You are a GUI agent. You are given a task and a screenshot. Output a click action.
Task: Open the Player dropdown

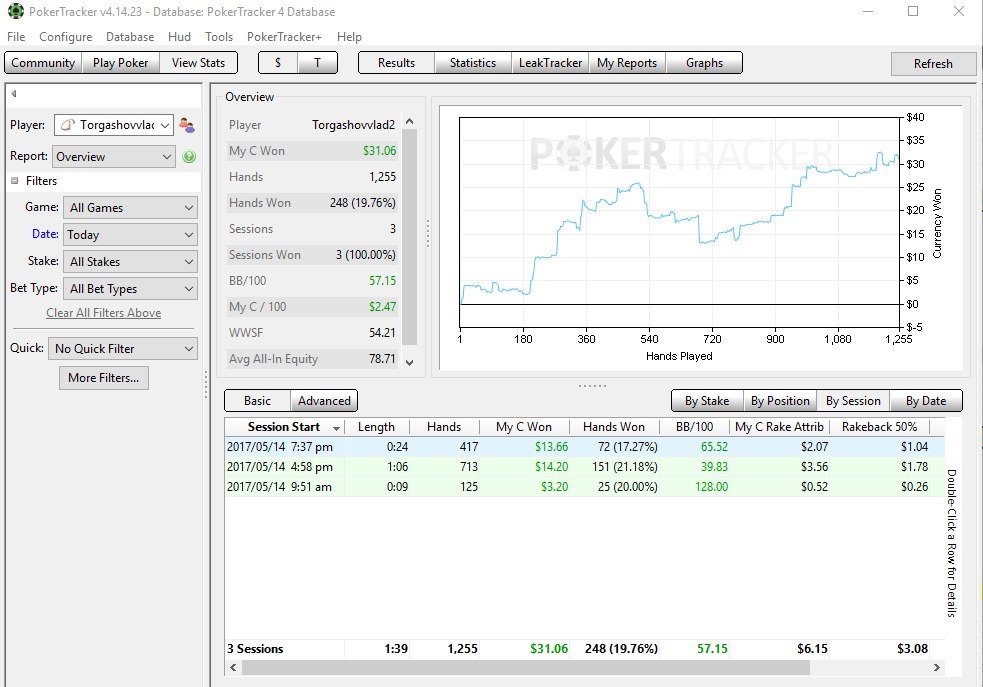click(113, 125)
